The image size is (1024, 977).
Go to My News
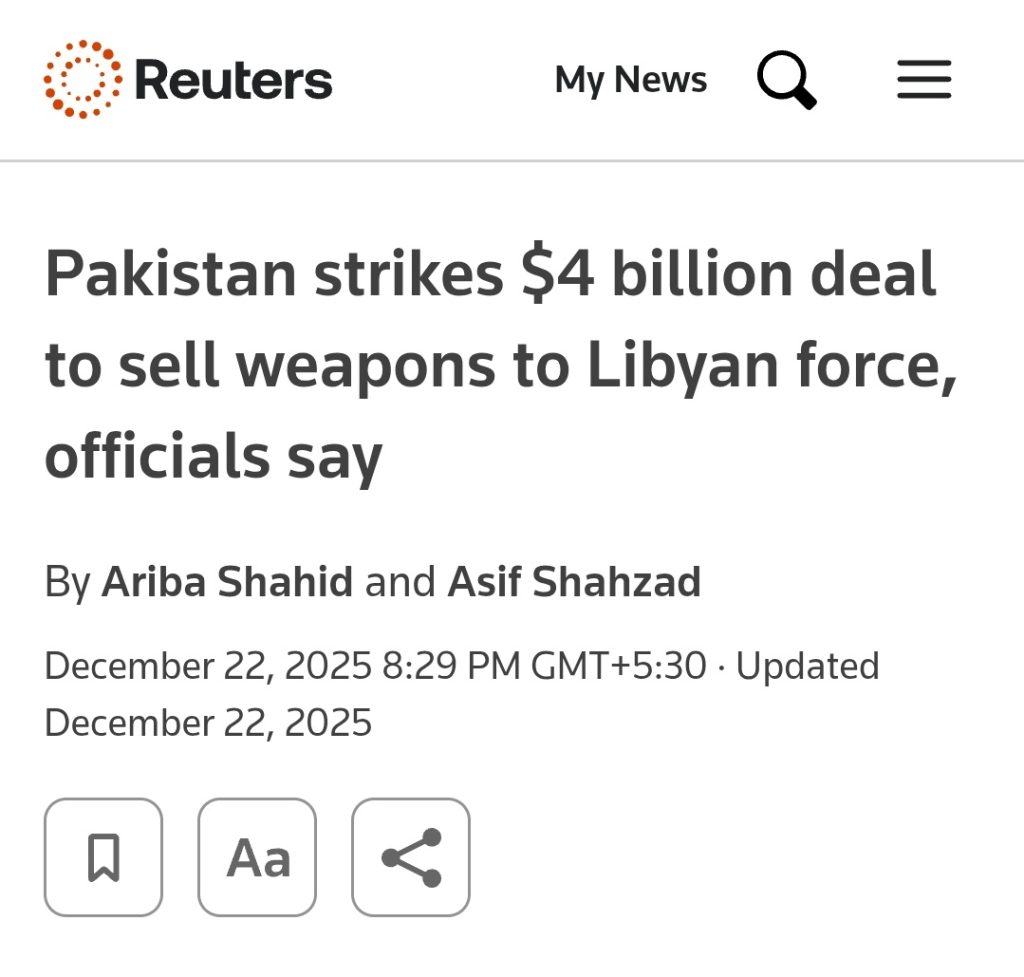click(x=630, y=80)
